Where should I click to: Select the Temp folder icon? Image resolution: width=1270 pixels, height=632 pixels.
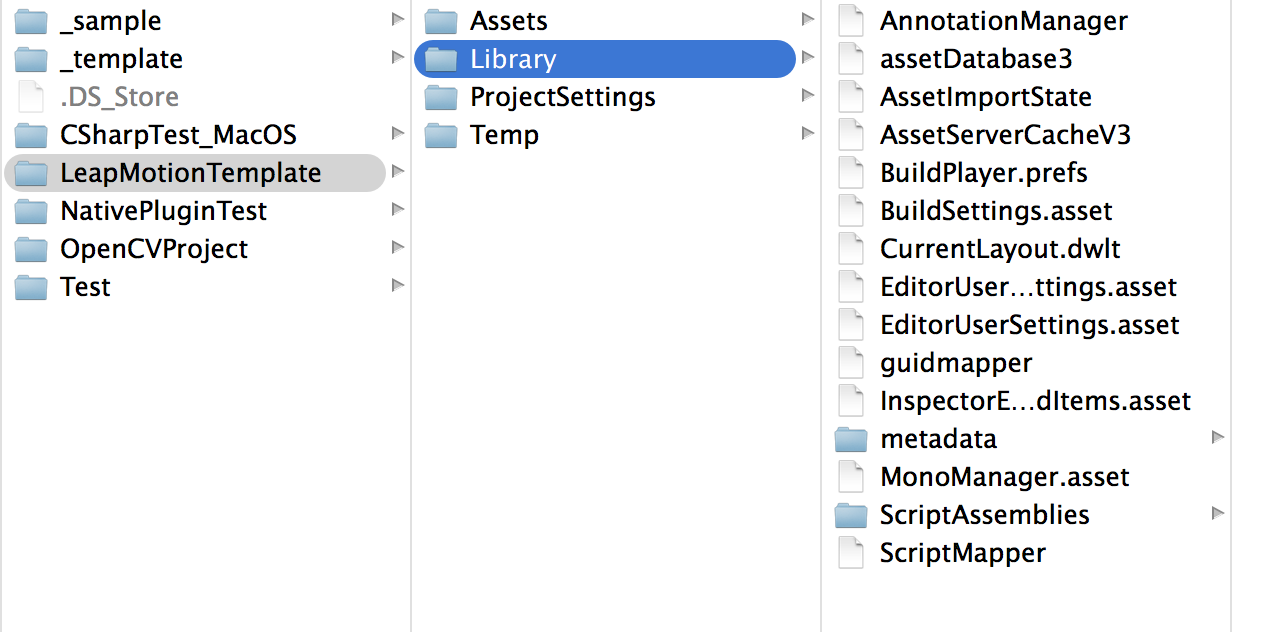click(x=441, y=135)
